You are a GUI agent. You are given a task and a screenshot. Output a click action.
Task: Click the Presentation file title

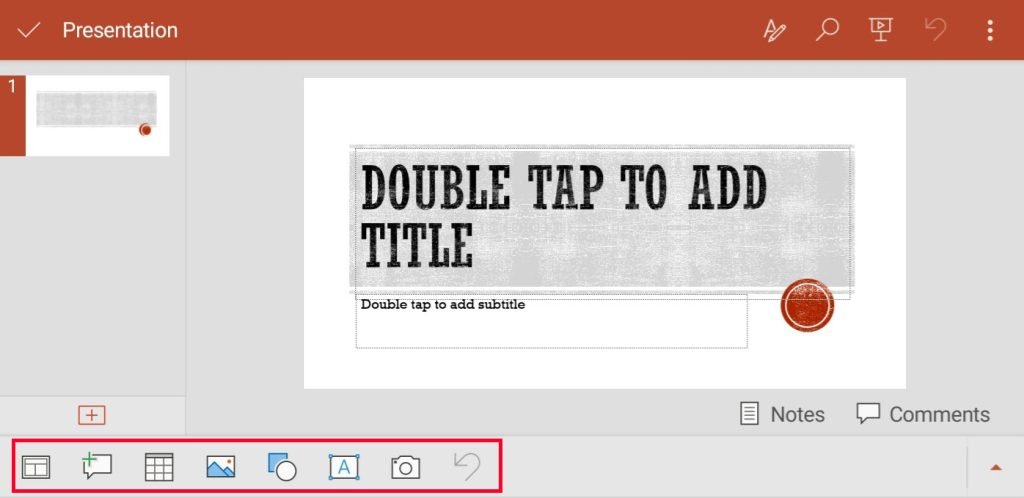tap(120, 30)
